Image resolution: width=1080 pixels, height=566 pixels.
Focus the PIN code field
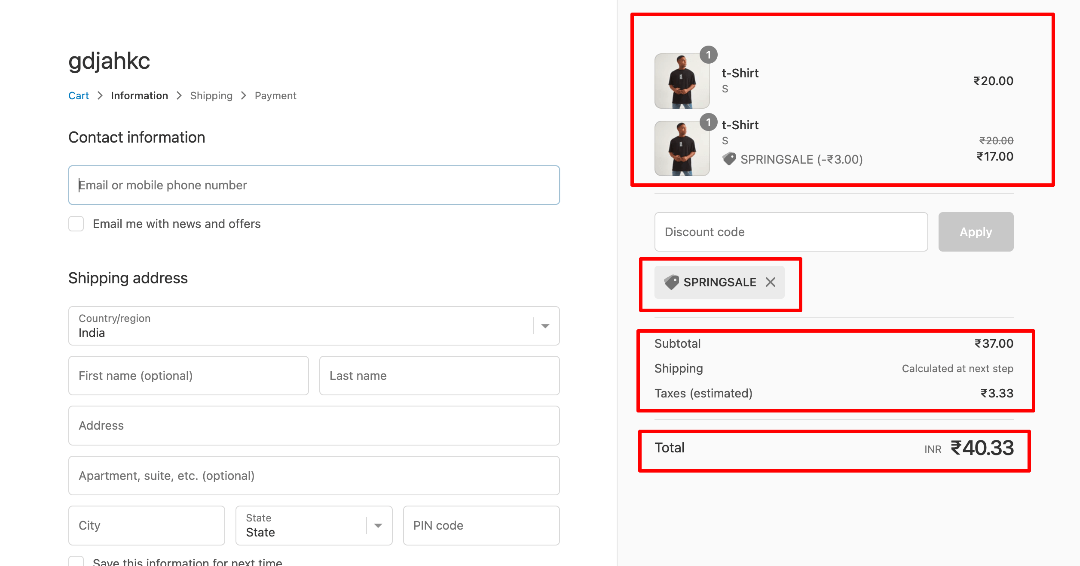click(x=481, y=525)
